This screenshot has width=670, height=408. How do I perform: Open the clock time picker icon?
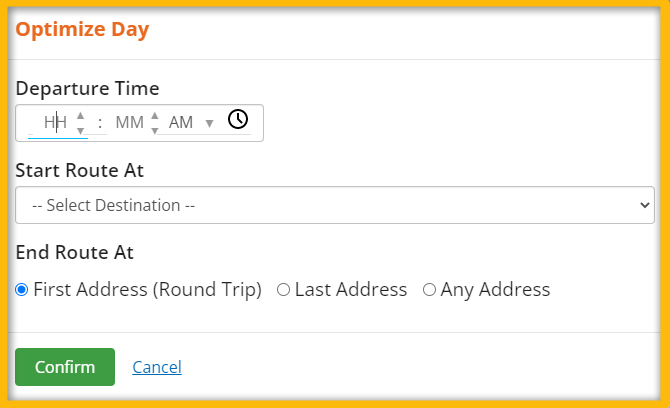coord(238,119)
